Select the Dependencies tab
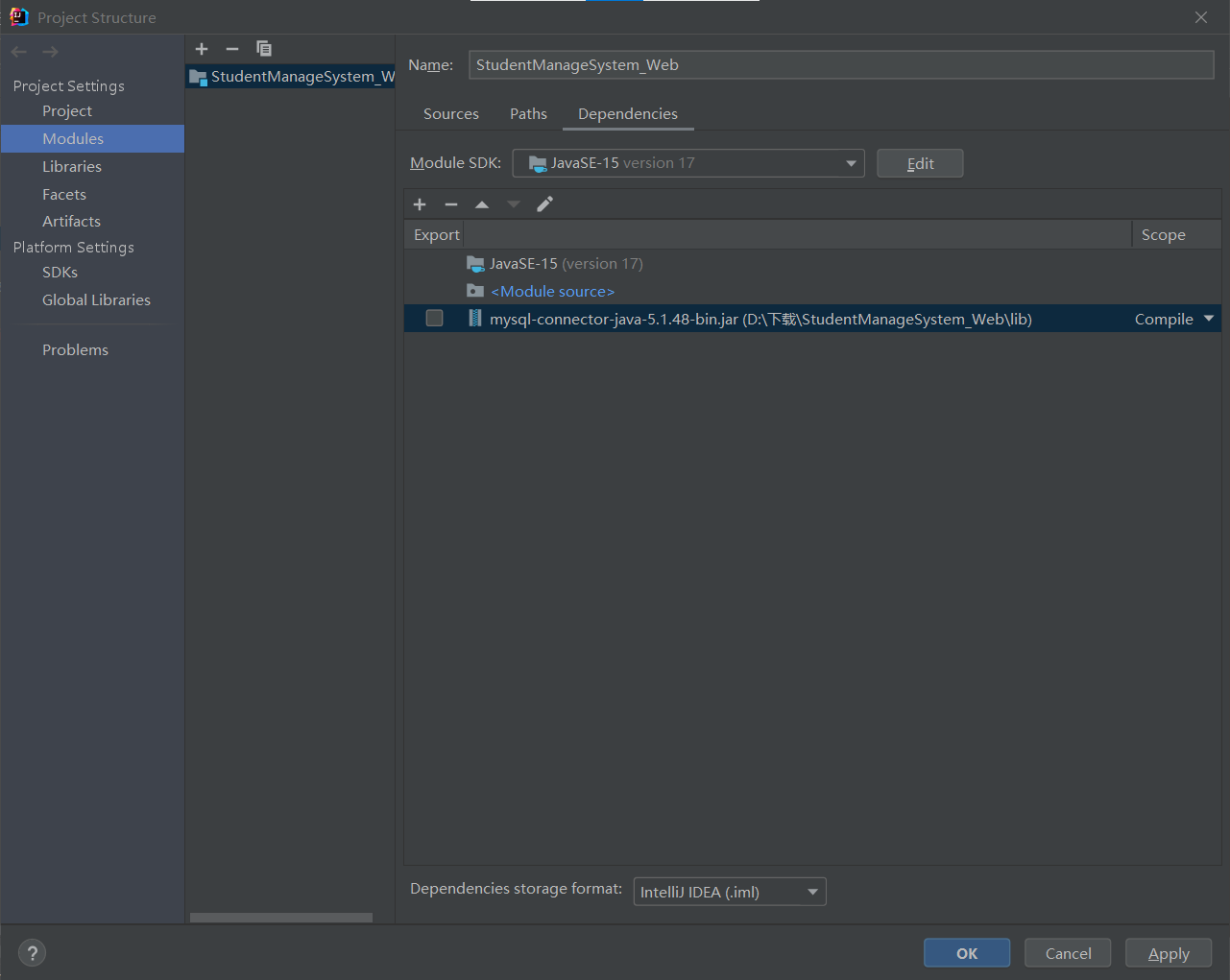 (x=628, y=114)
